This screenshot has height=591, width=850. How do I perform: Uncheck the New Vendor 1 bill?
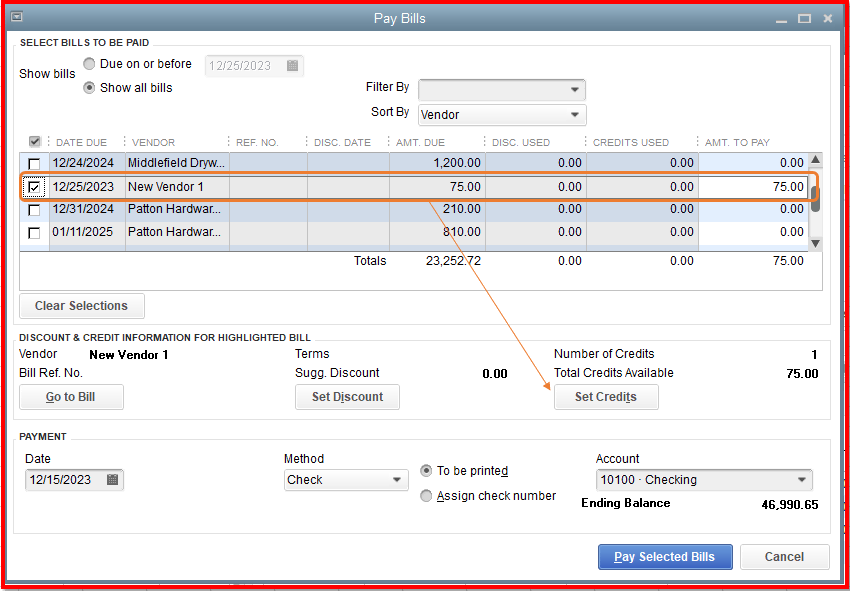(x=35, y=187)
